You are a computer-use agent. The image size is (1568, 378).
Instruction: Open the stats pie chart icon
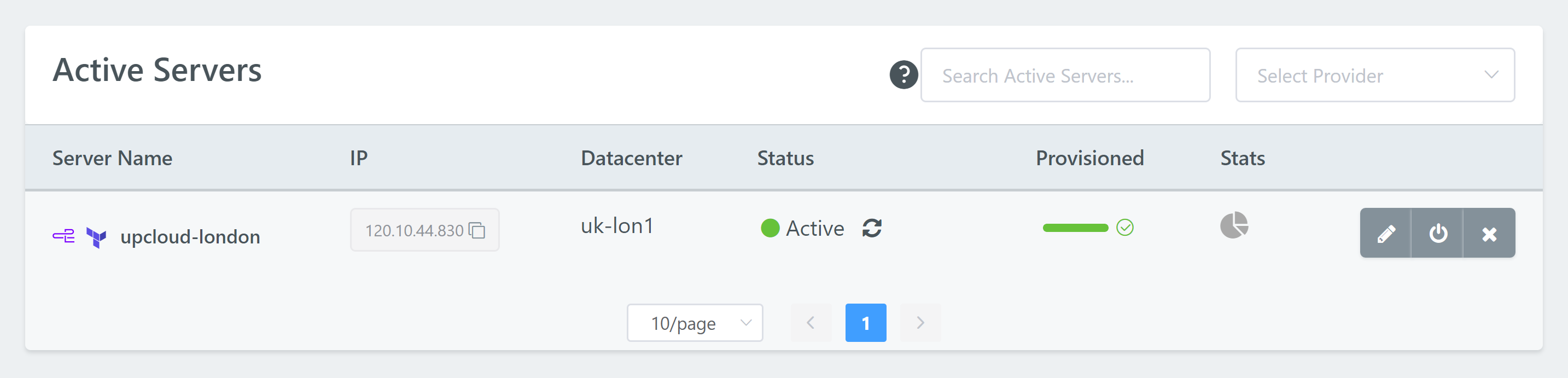pos(1234,225)
